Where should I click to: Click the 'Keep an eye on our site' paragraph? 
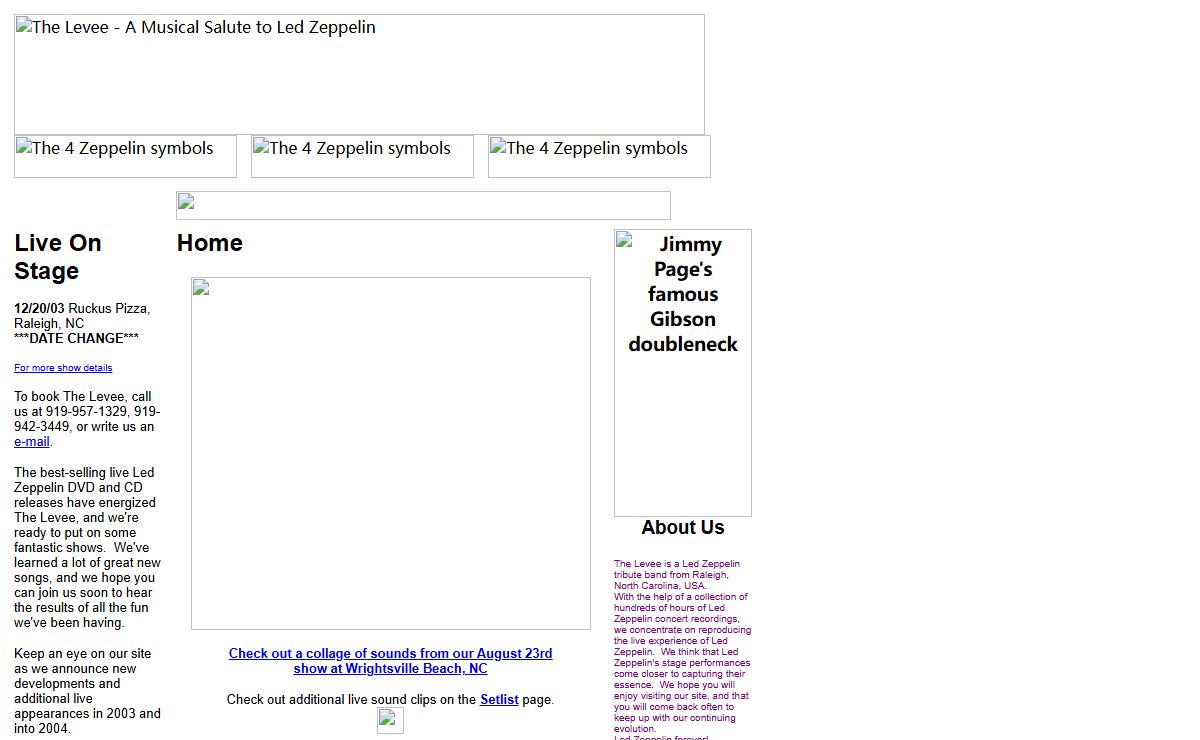pos(87,691)
